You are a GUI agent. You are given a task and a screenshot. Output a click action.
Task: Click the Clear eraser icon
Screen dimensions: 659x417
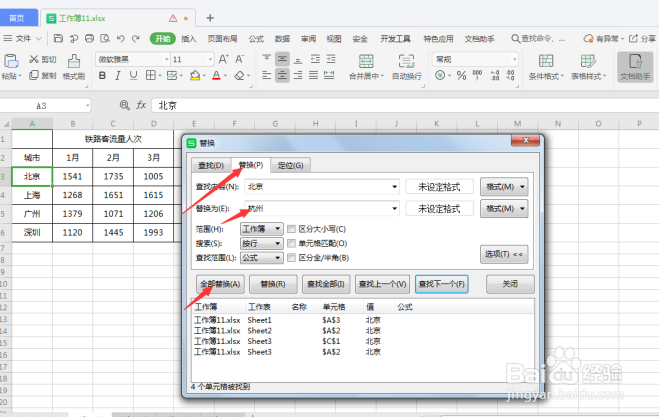239,76
